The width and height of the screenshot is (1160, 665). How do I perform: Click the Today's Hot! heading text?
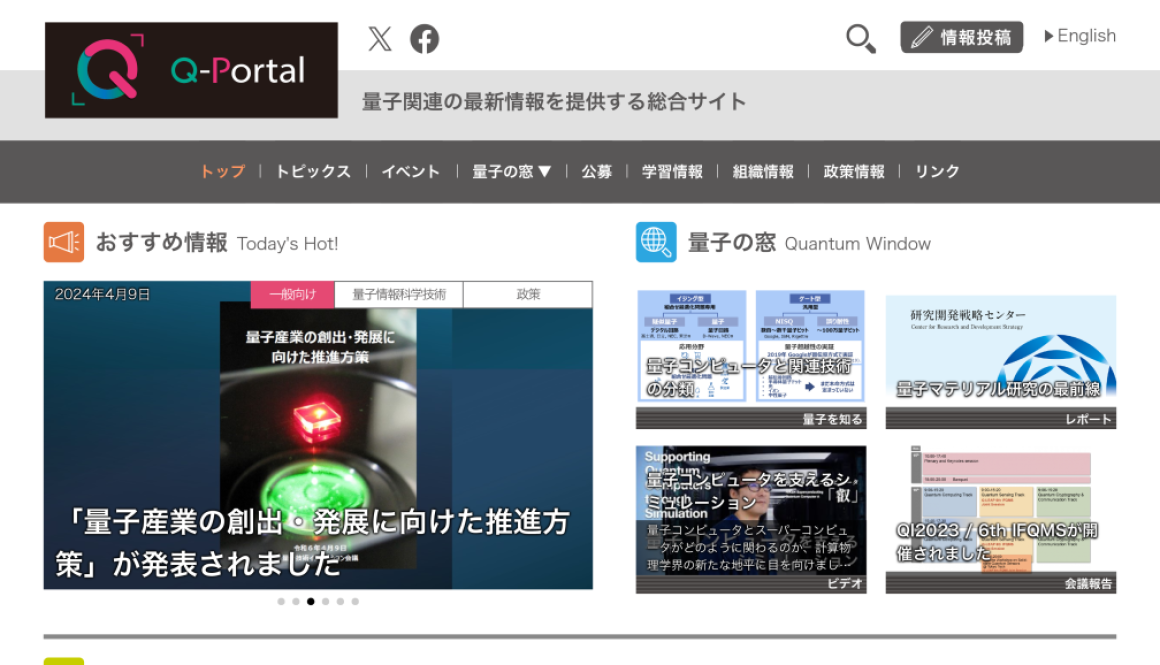287,243
